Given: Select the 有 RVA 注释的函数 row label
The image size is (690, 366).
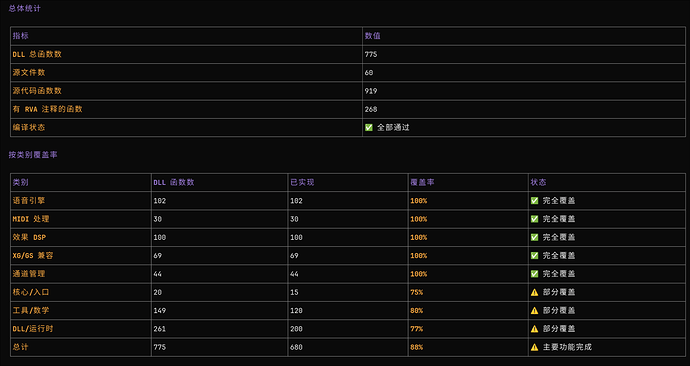Looking at the screenshot, I should (48, 109).
